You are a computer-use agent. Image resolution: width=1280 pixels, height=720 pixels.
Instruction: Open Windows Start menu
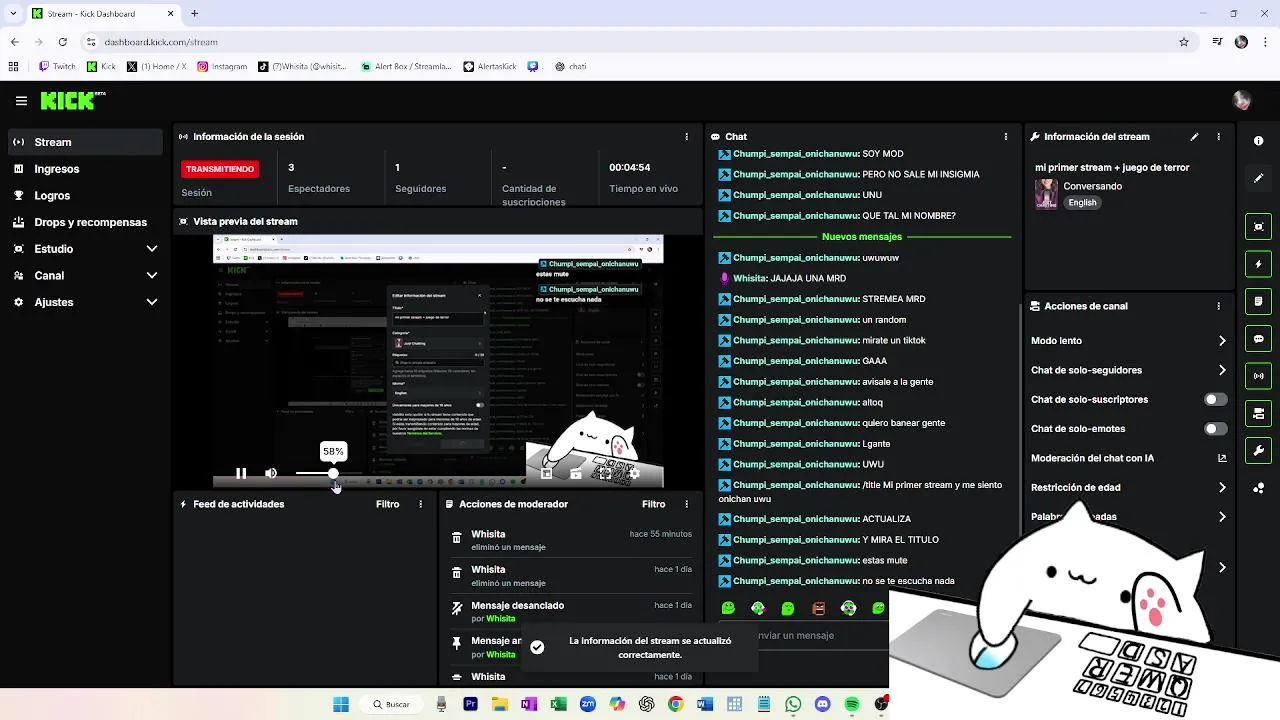341,704
